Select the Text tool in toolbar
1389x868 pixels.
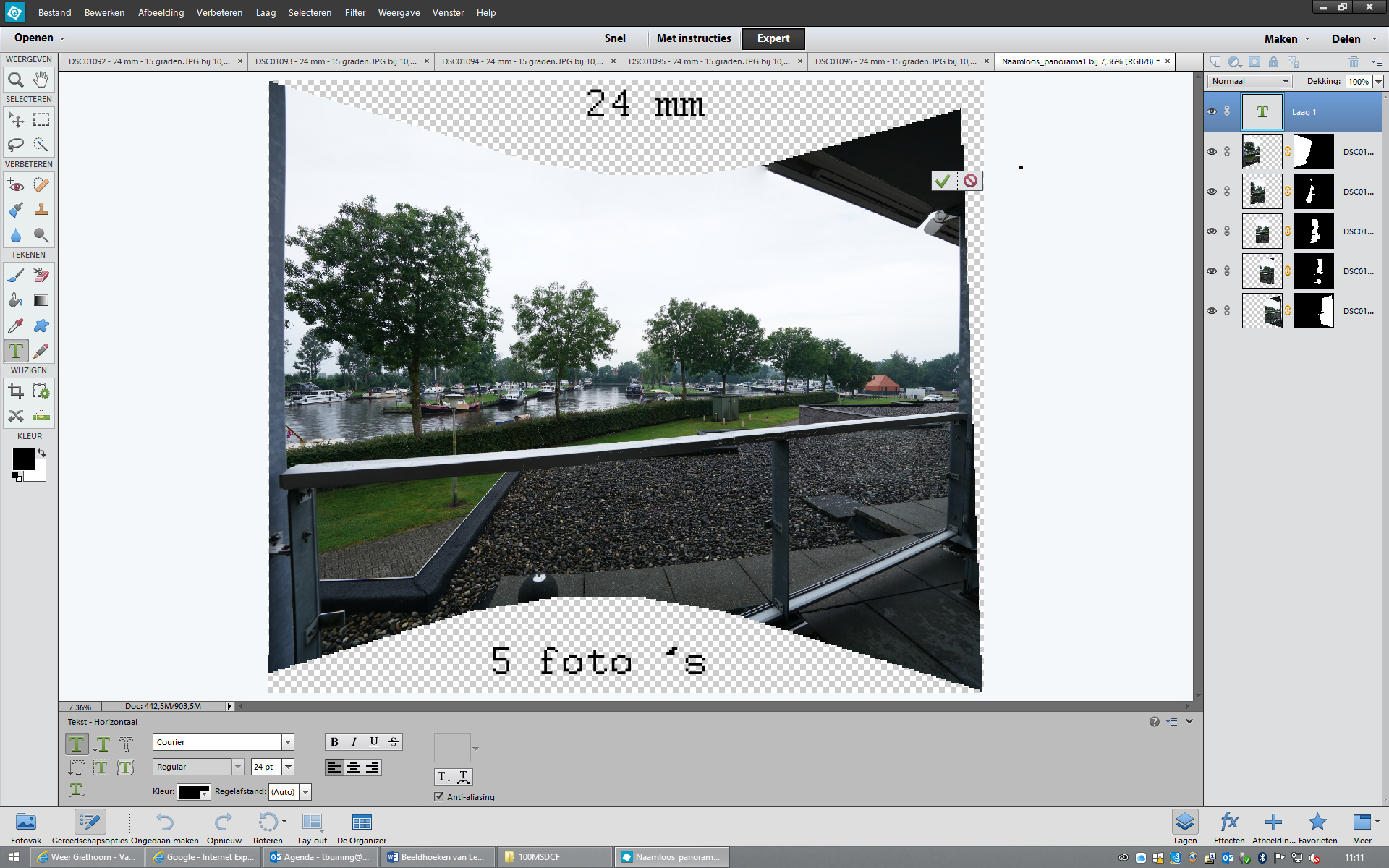pos(15,350)
